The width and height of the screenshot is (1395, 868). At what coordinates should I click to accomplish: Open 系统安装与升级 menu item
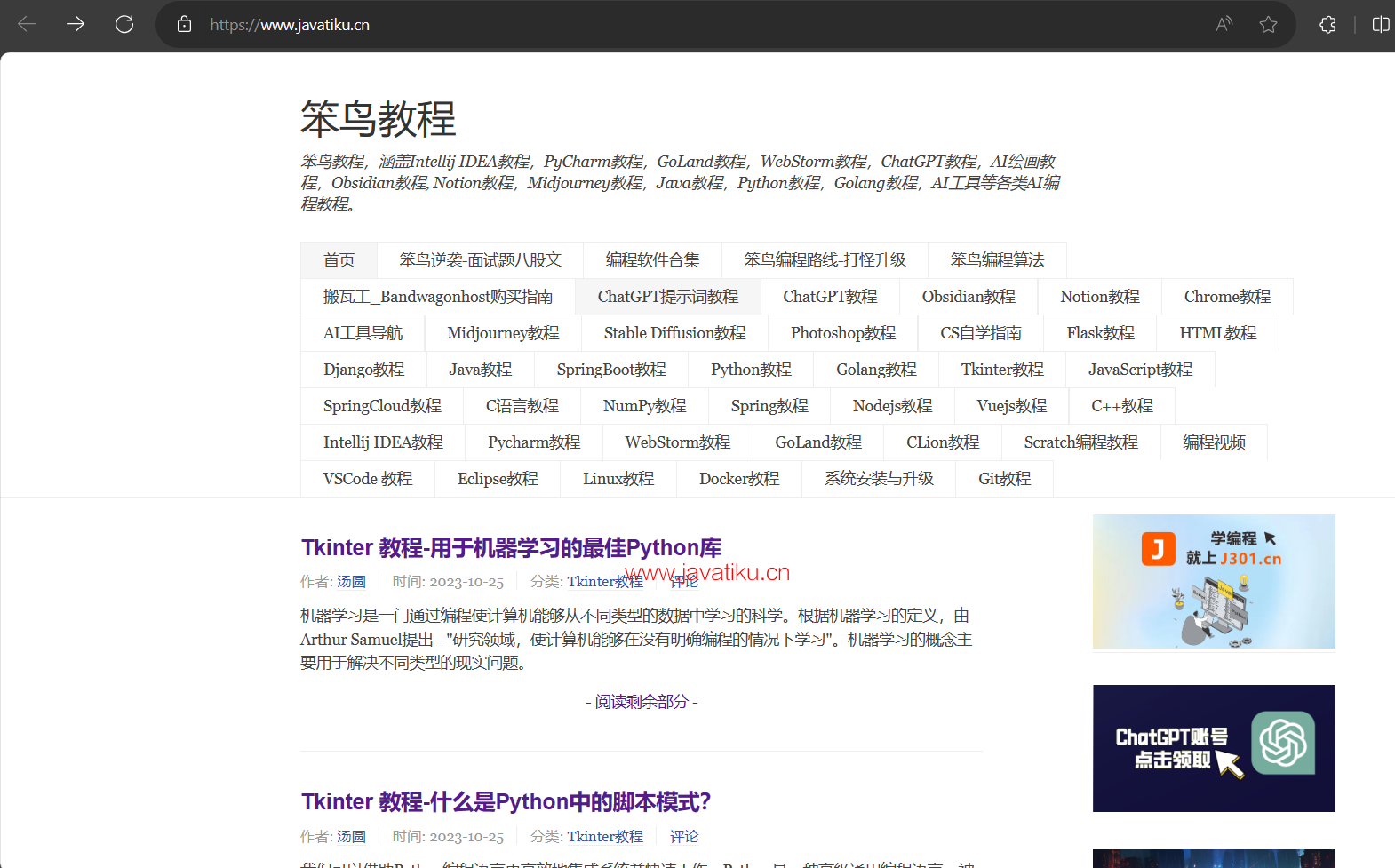879,479
